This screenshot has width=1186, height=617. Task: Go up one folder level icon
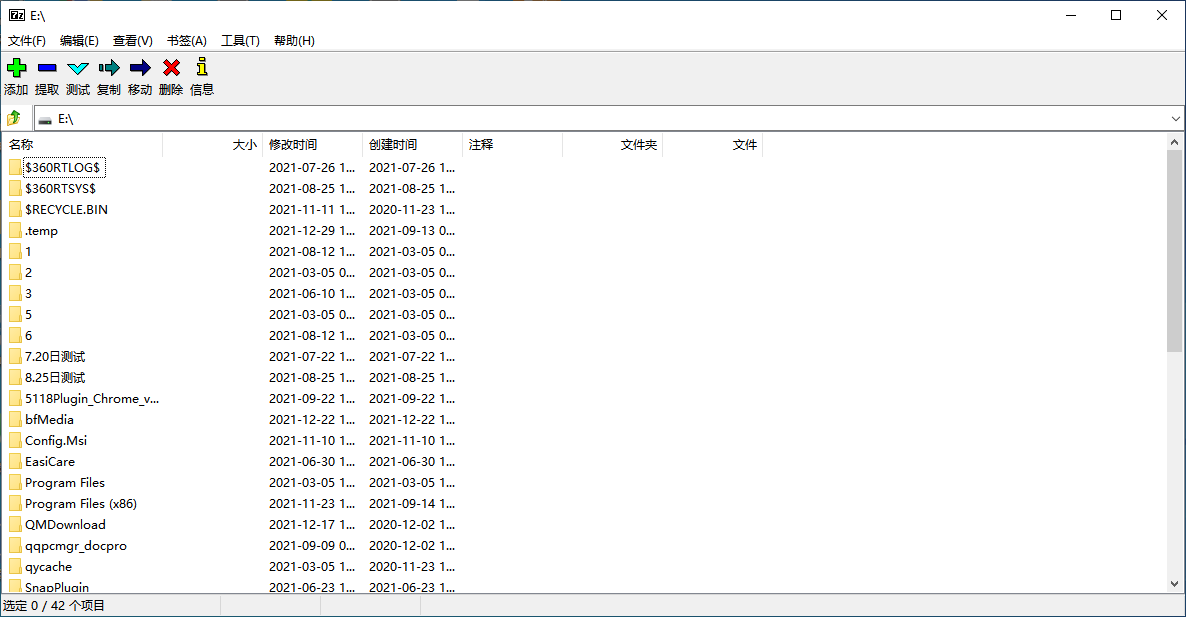point(14,118)
